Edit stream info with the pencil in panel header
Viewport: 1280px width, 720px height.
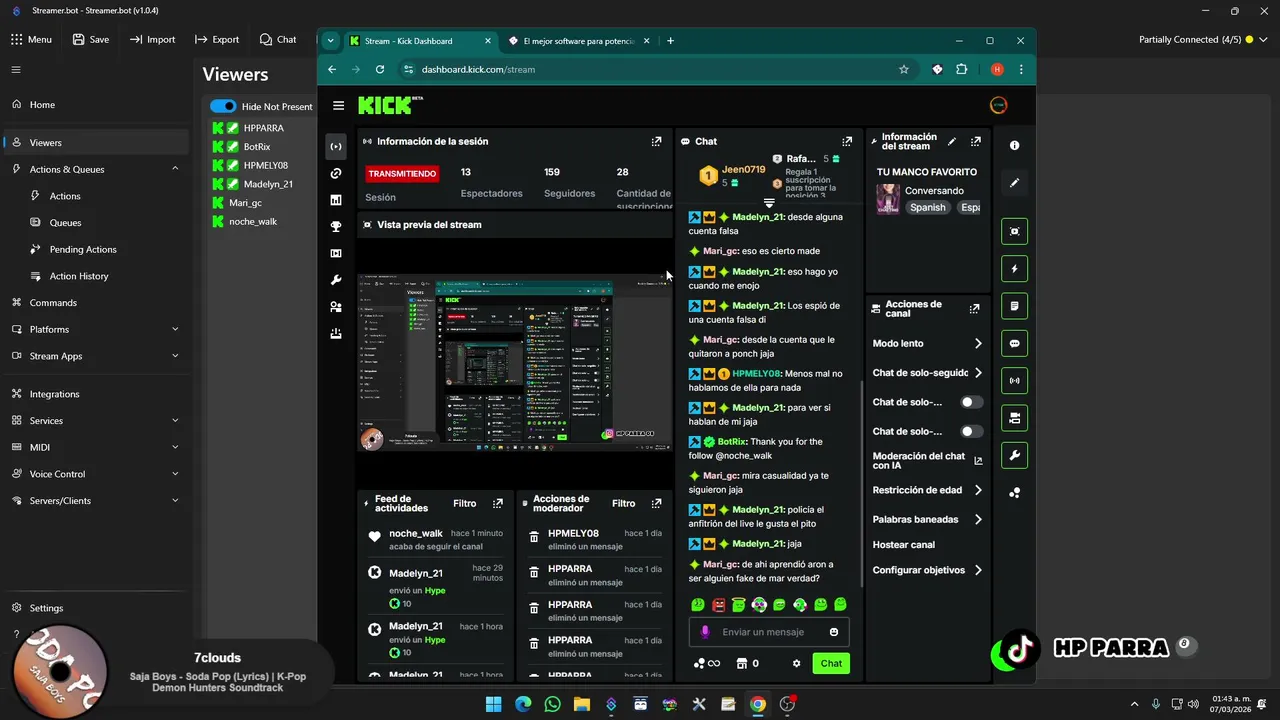click(x=952, y=142)
